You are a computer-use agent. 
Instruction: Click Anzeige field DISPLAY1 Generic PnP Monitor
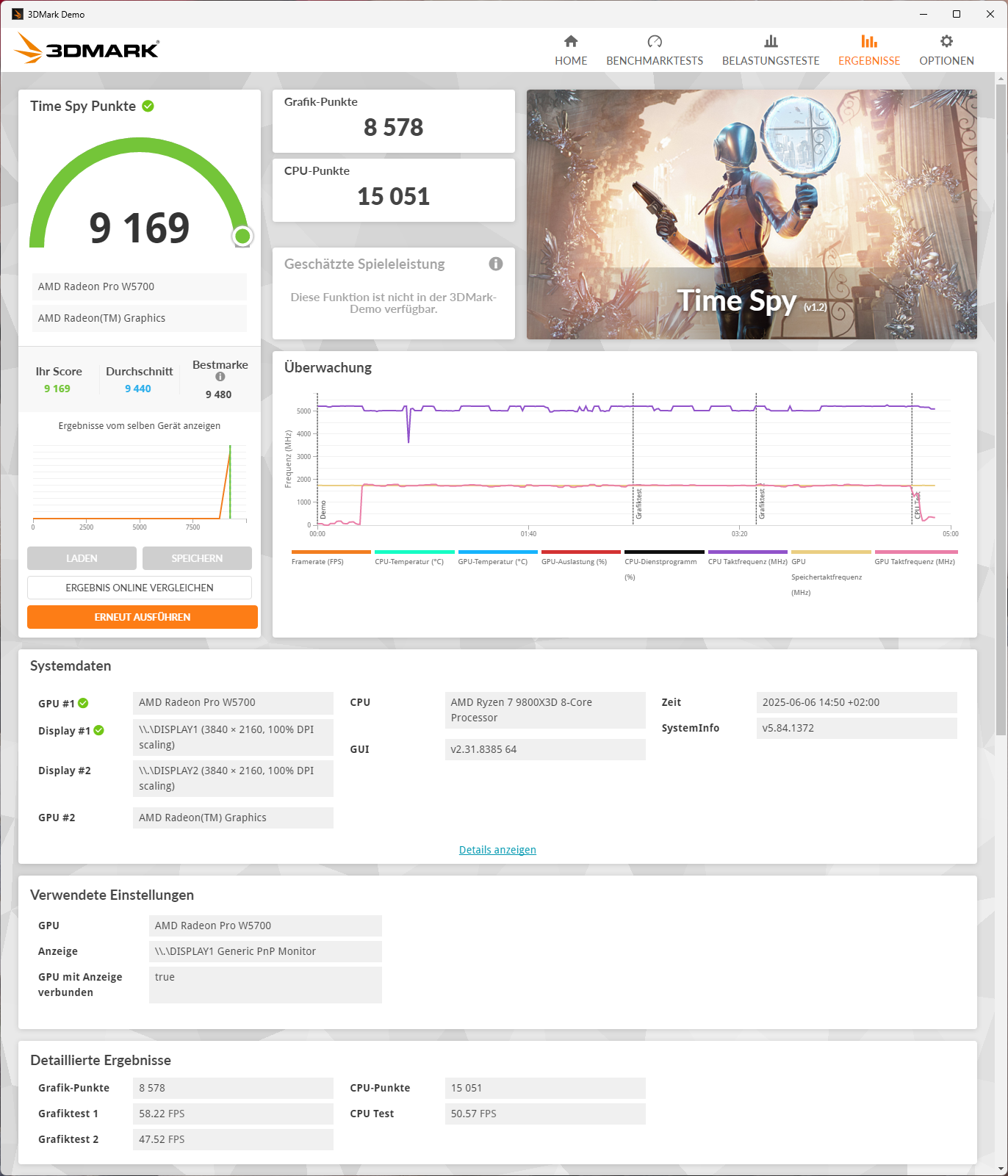coord(265,951)
